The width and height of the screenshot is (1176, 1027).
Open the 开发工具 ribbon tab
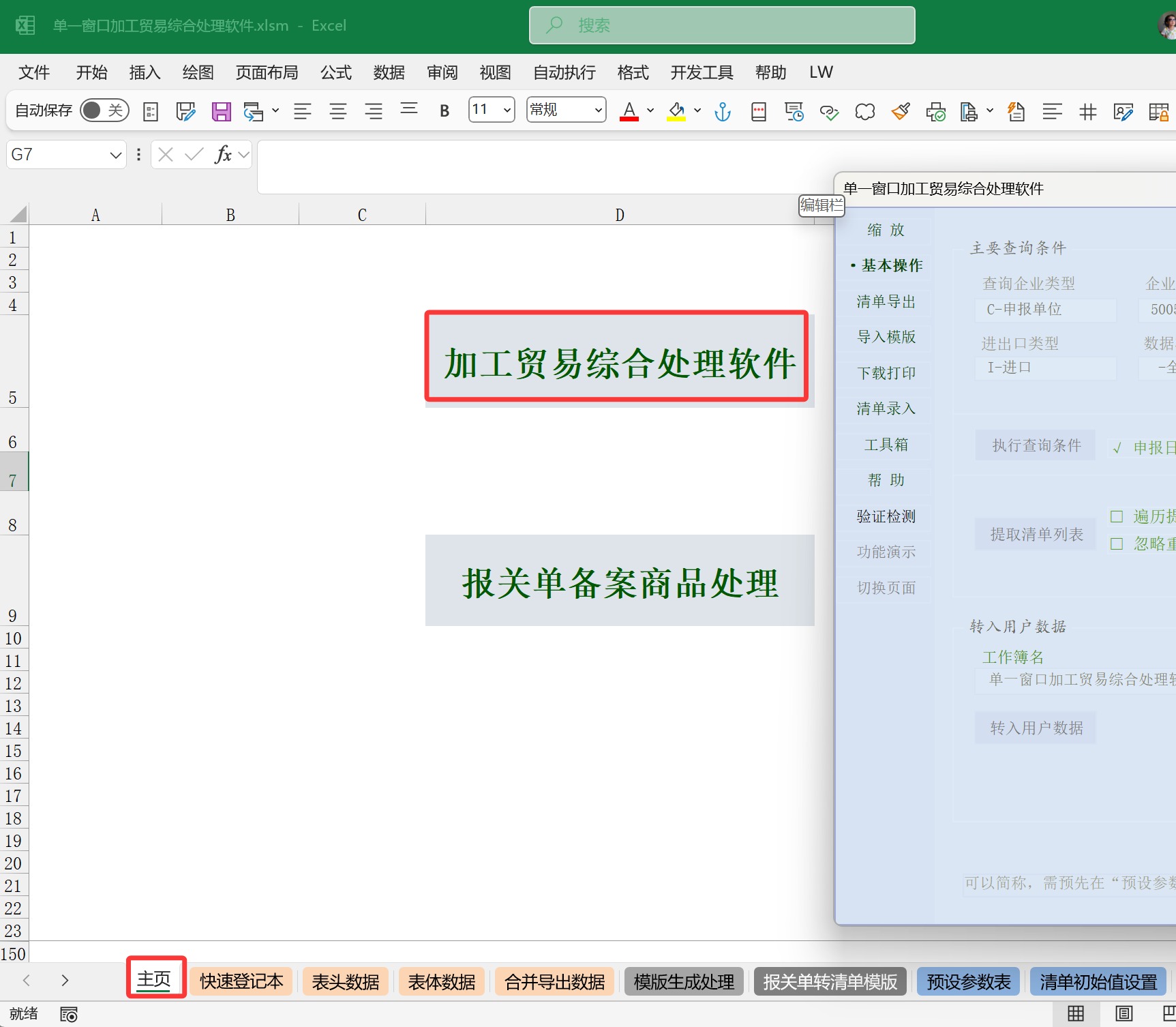[x=702, y=72]
